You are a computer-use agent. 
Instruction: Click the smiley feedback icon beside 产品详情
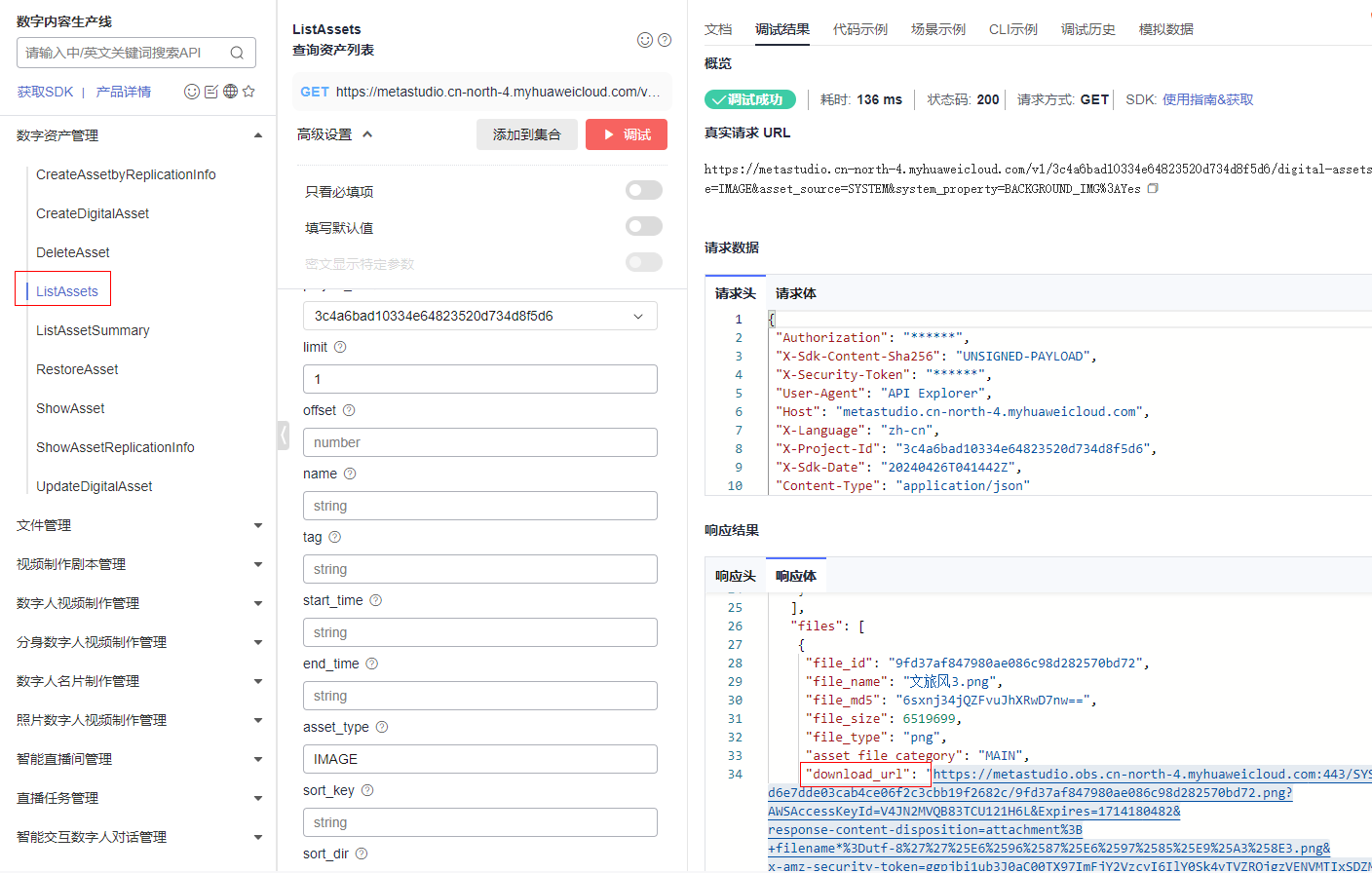pos(192,92)
